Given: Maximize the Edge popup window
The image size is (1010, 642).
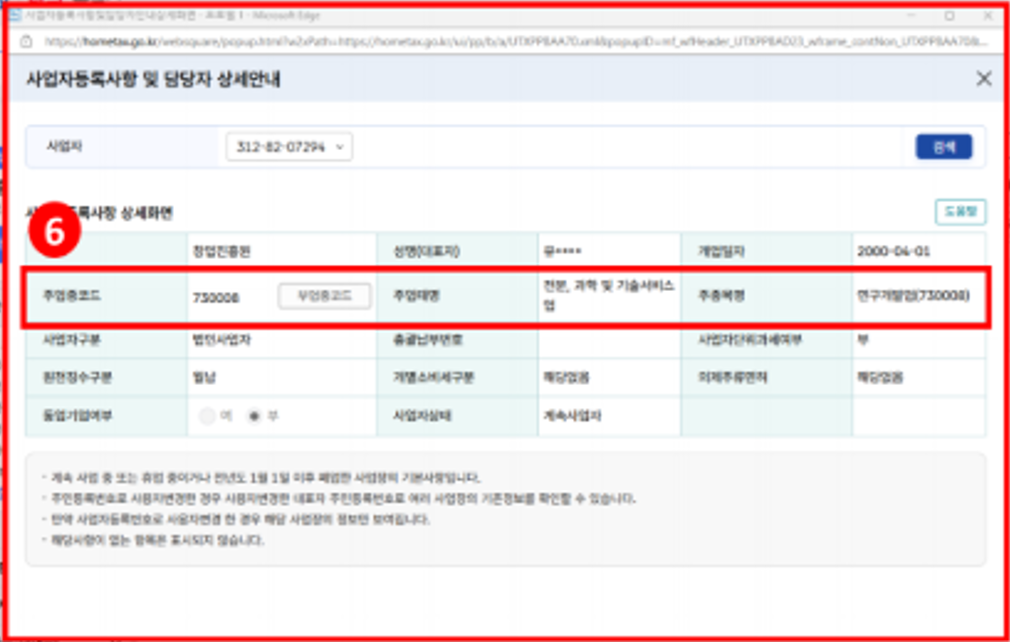Looking at the screenshot, I should (x=949, y=16).
